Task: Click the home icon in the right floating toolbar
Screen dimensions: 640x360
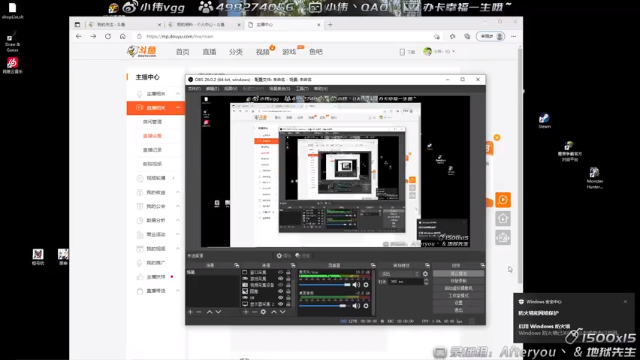Action: click(503, 218)
